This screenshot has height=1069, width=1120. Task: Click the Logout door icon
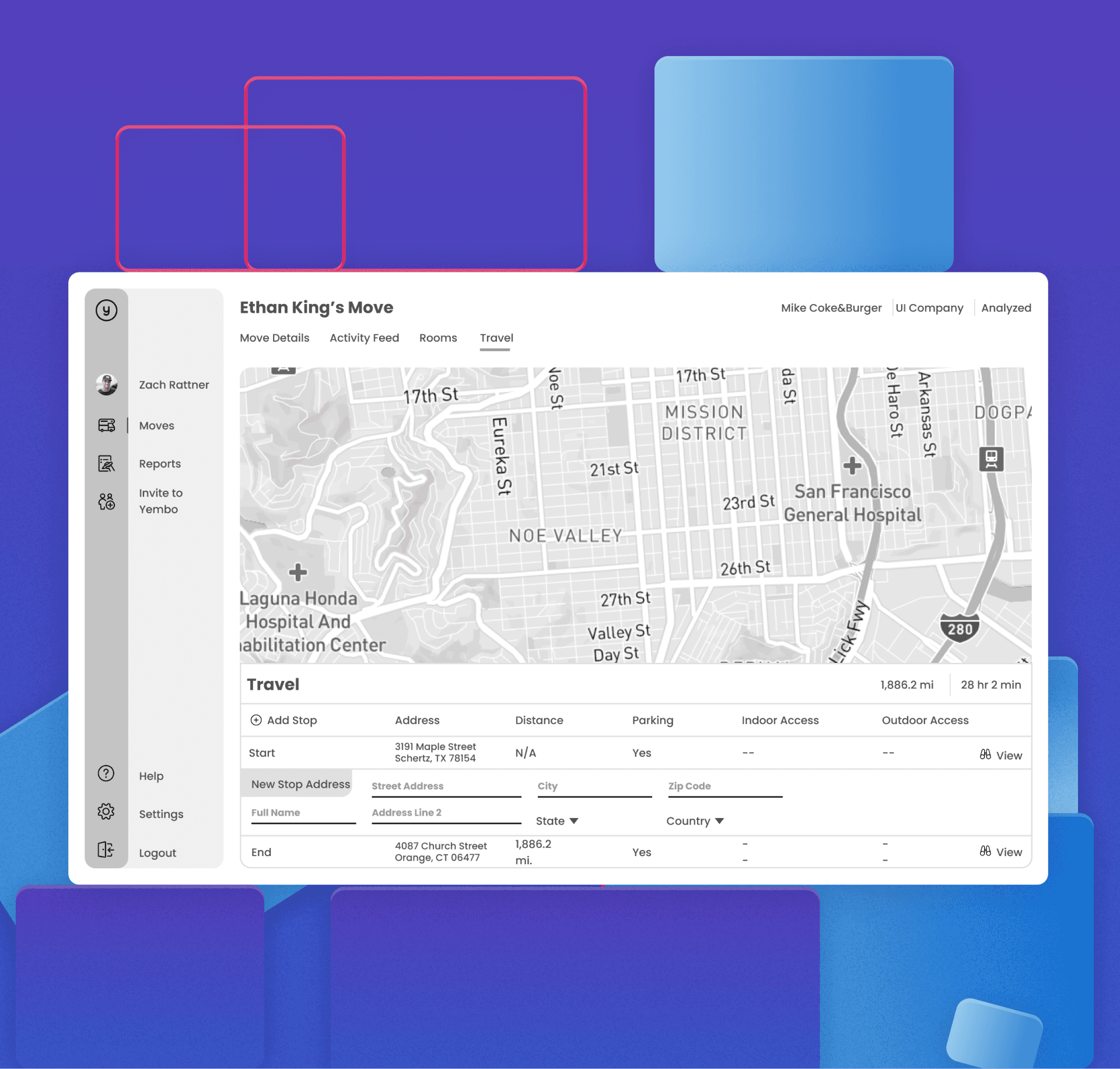106,850
